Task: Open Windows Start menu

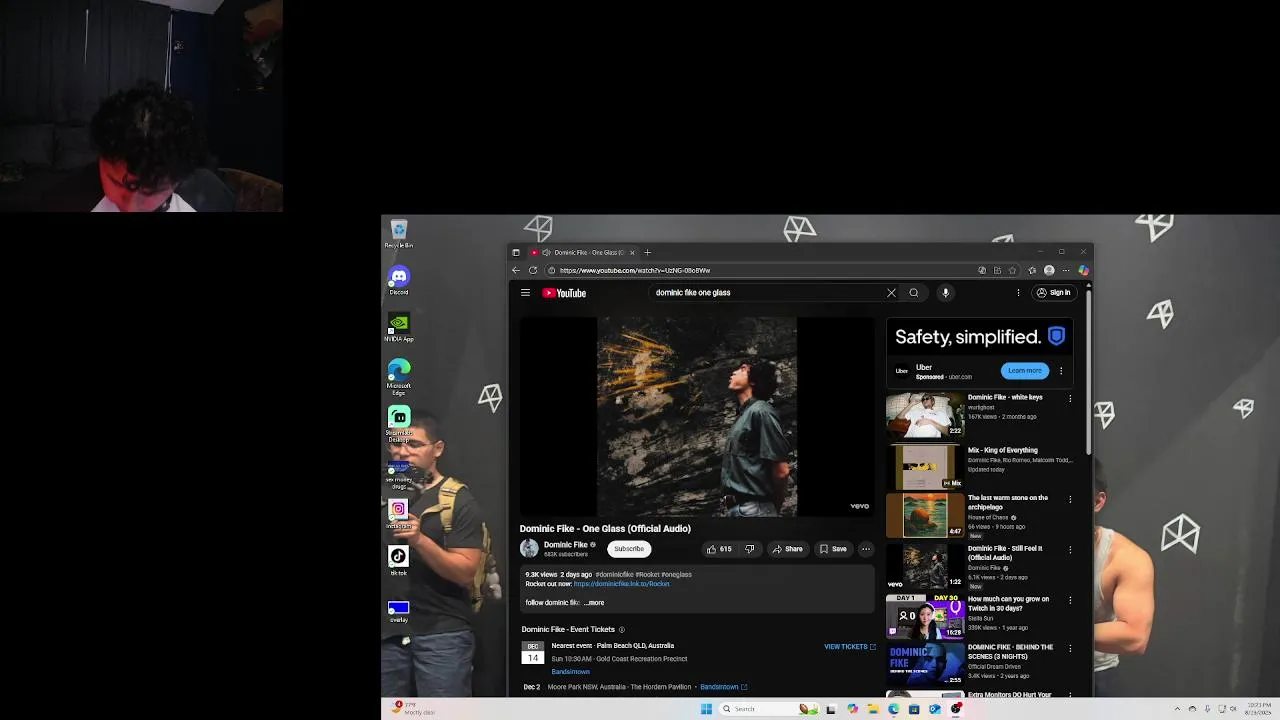Action: (706, 709)
